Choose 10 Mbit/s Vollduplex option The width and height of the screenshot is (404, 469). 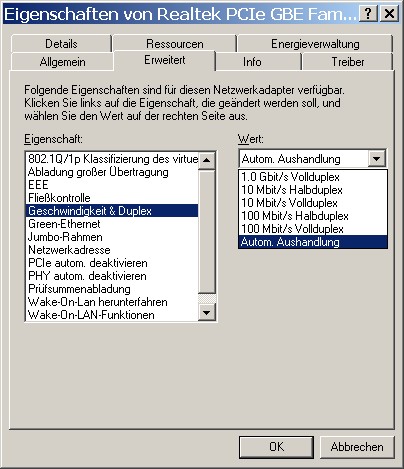coord(313,203)
